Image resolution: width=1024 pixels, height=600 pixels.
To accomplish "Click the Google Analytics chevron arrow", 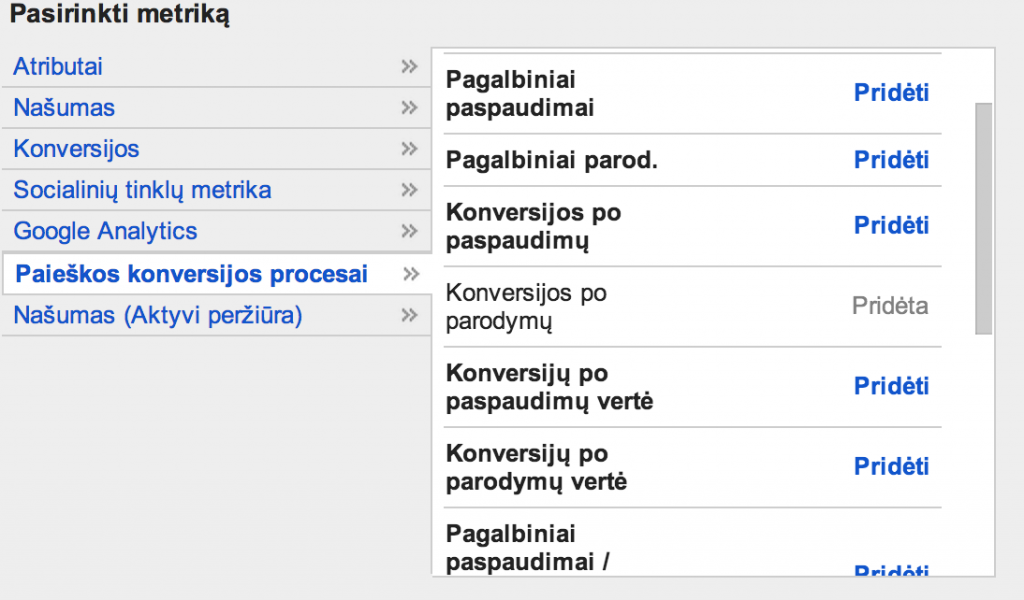I will (409, 230).
